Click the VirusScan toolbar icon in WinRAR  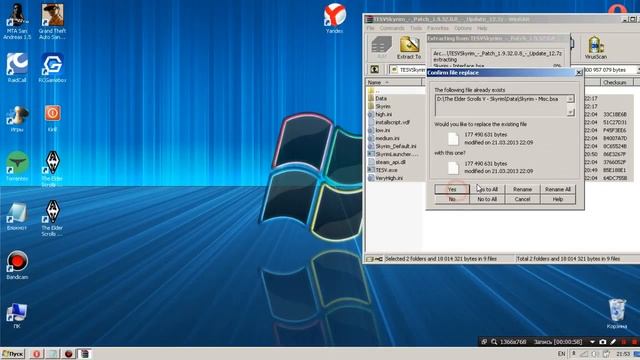(596, 48)
